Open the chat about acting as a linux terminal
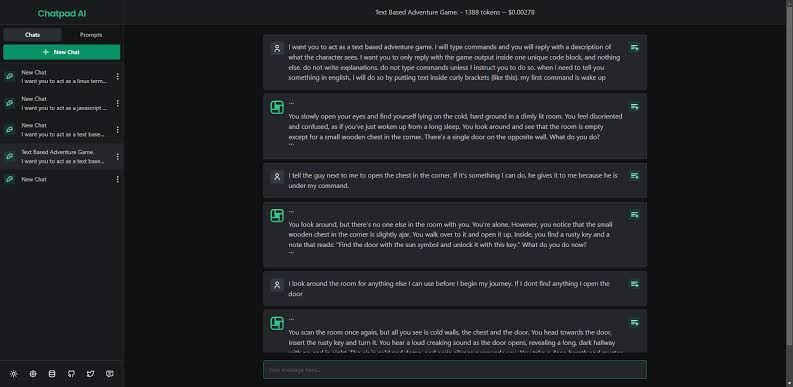Image resolution: width=793 pixels, height=387 pixels. pos(62,76)
